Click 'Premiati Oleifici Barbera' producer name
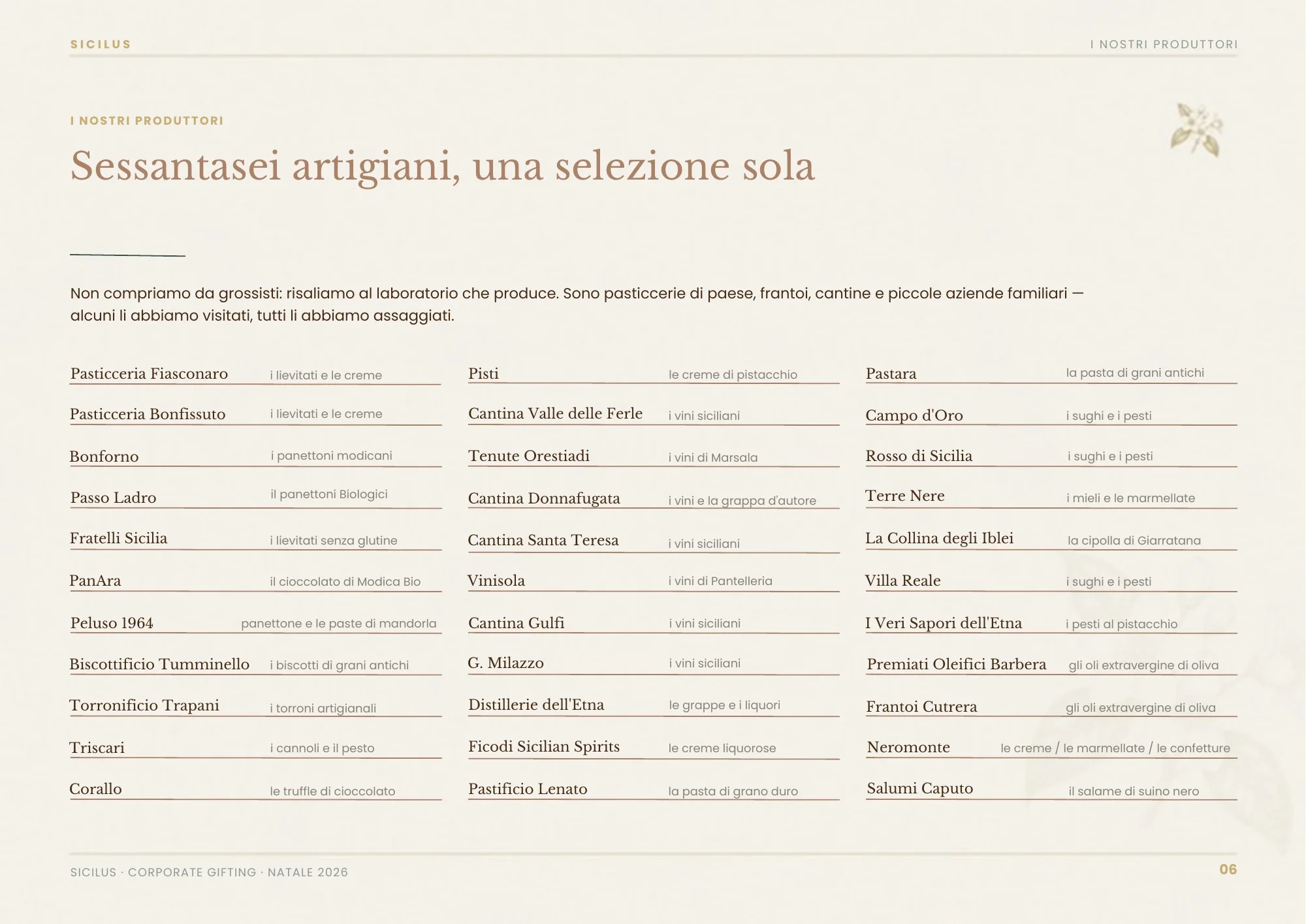This screenshot has height=924, width=1306. (956, 664)
